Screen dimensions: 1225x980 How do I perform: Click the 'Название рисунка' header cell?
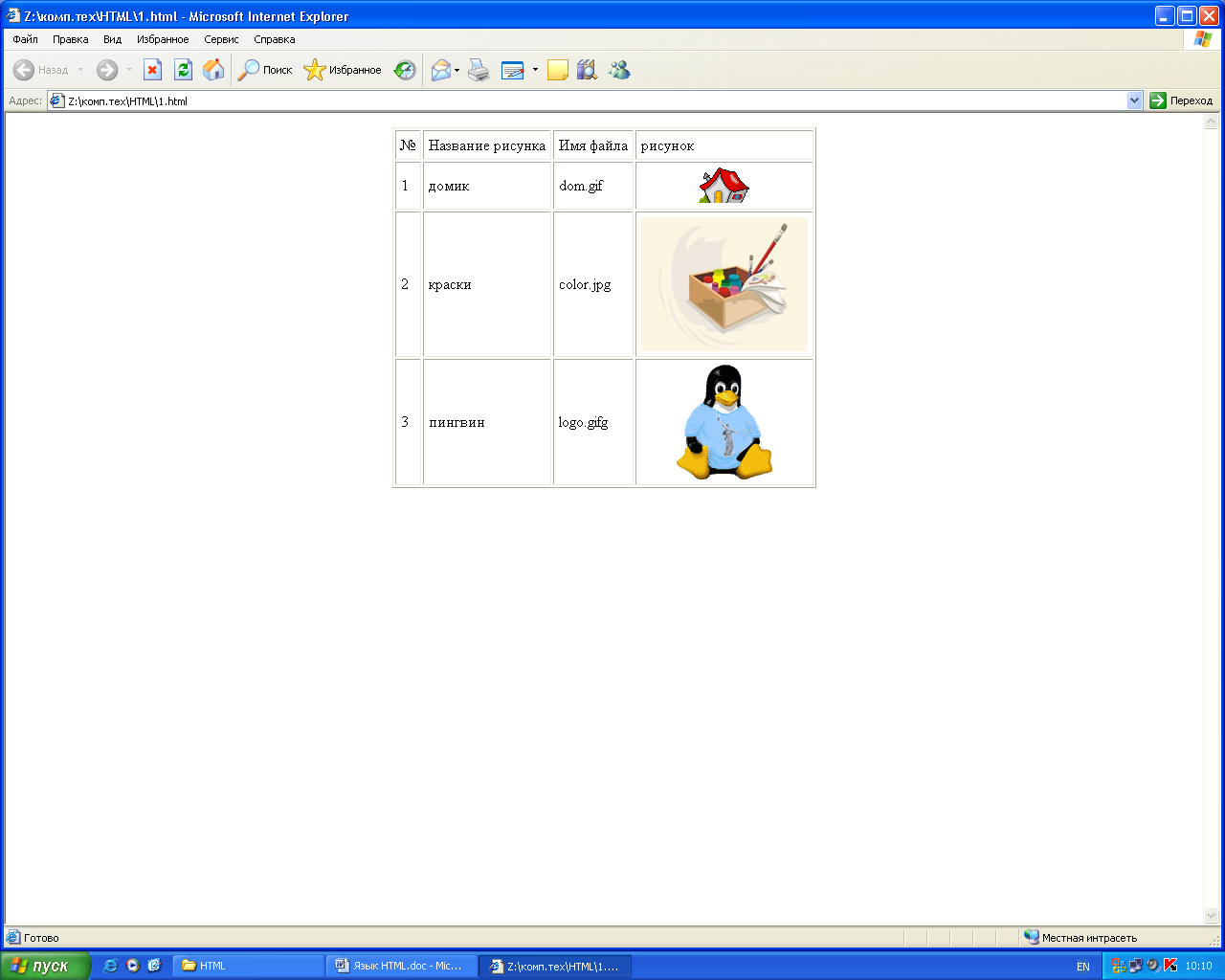(x=487, y=145)
